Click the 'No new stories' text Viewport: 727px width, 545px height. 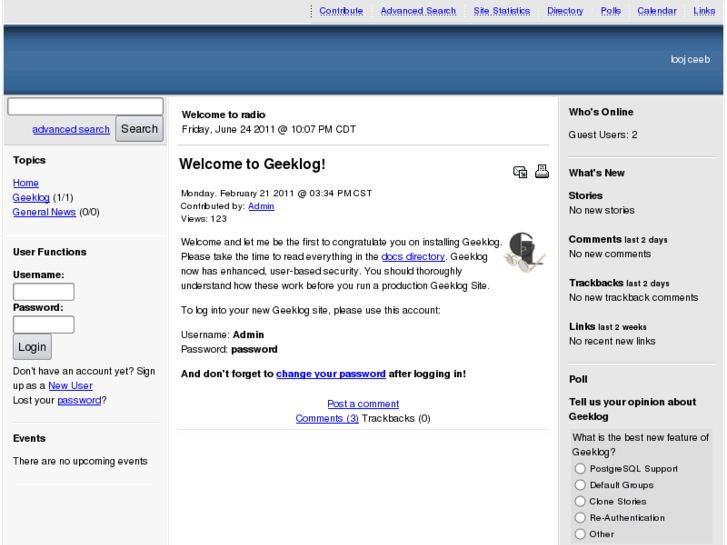[x=601, y=210]
